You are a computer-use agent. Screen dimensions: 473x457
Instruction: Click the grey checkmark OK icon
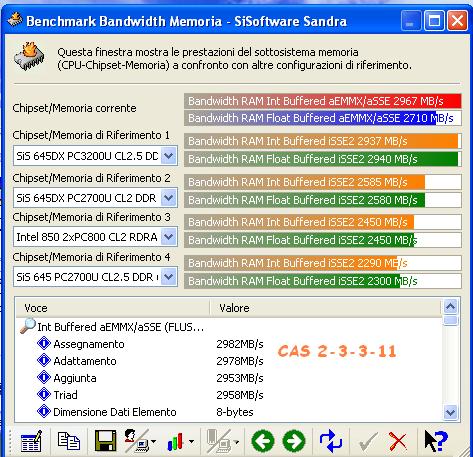[368, 442]
